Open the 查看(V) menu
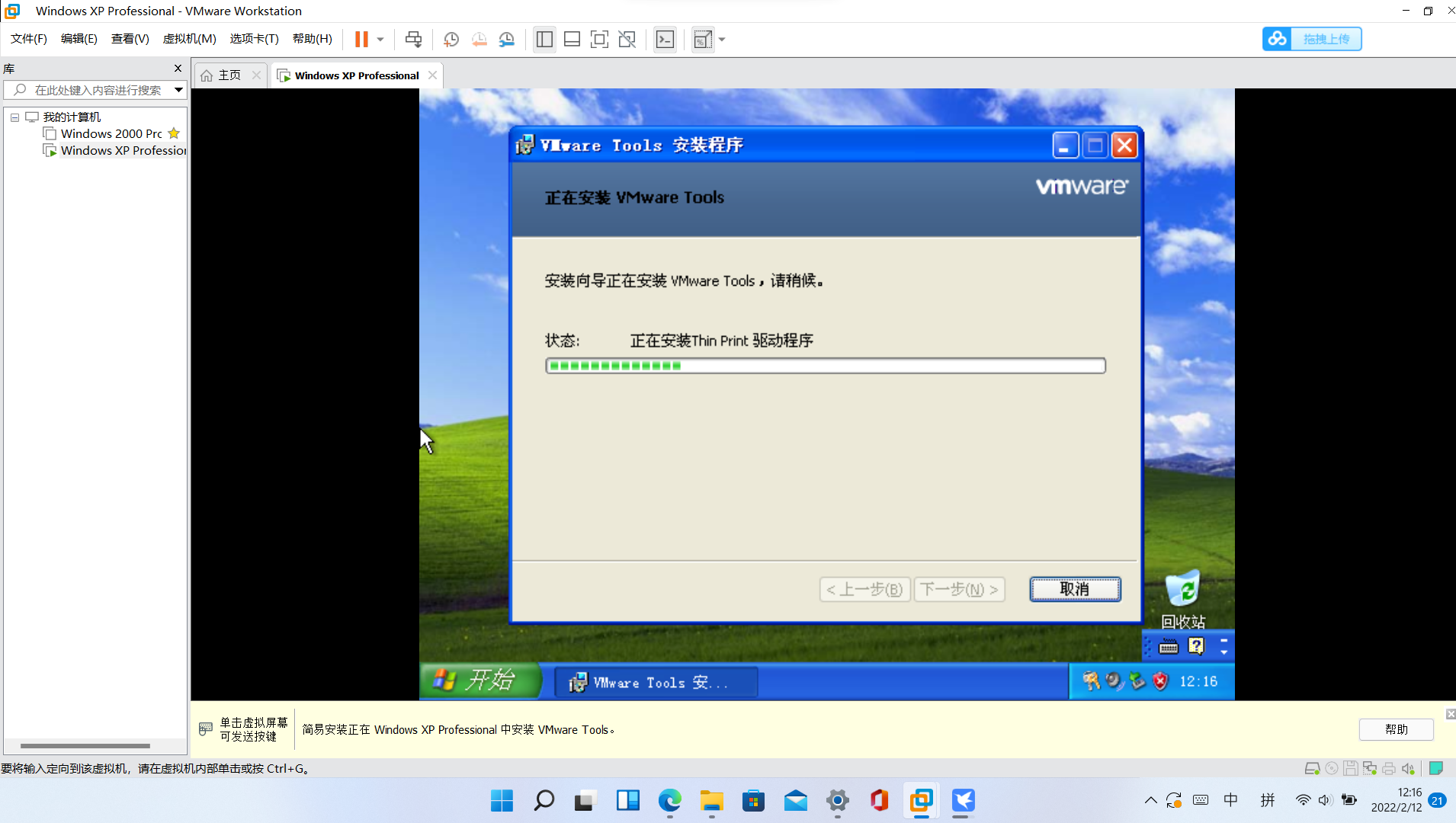The height and width of the screenshot is (823, 1456). (x=130, y=39)
